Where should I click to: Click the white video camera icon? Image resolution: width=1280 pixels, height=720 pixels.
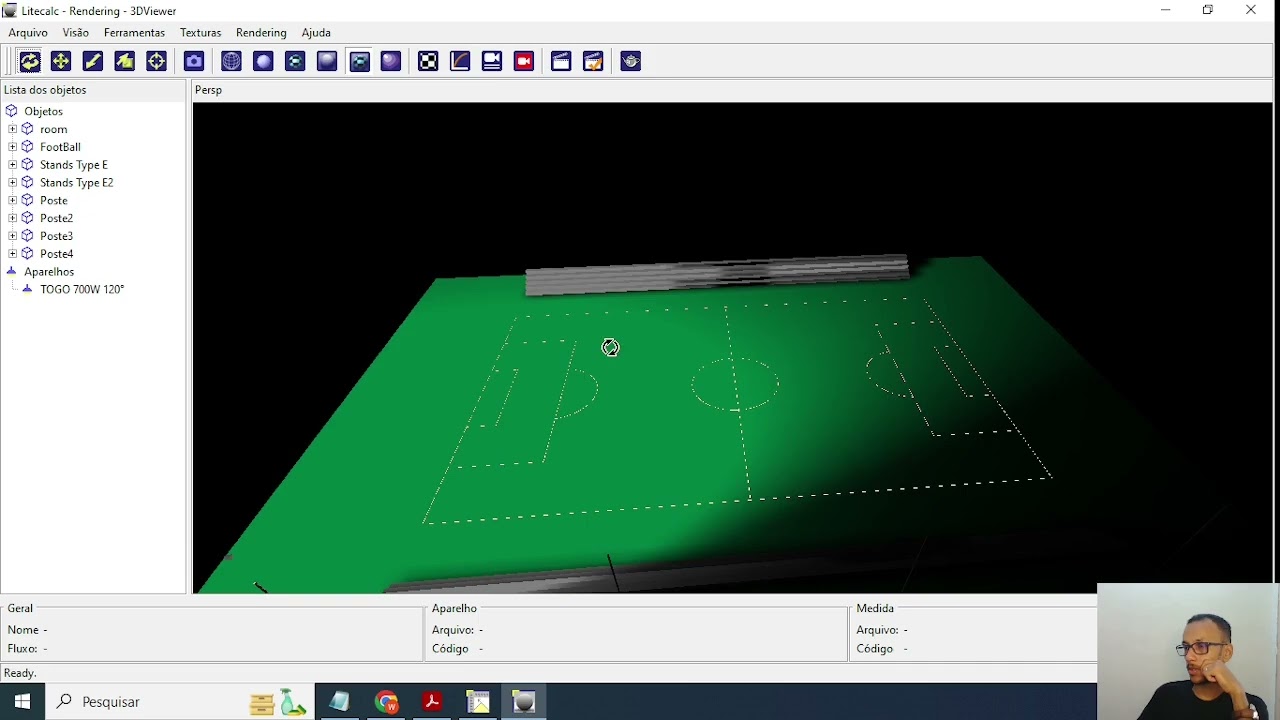(492, 62)
